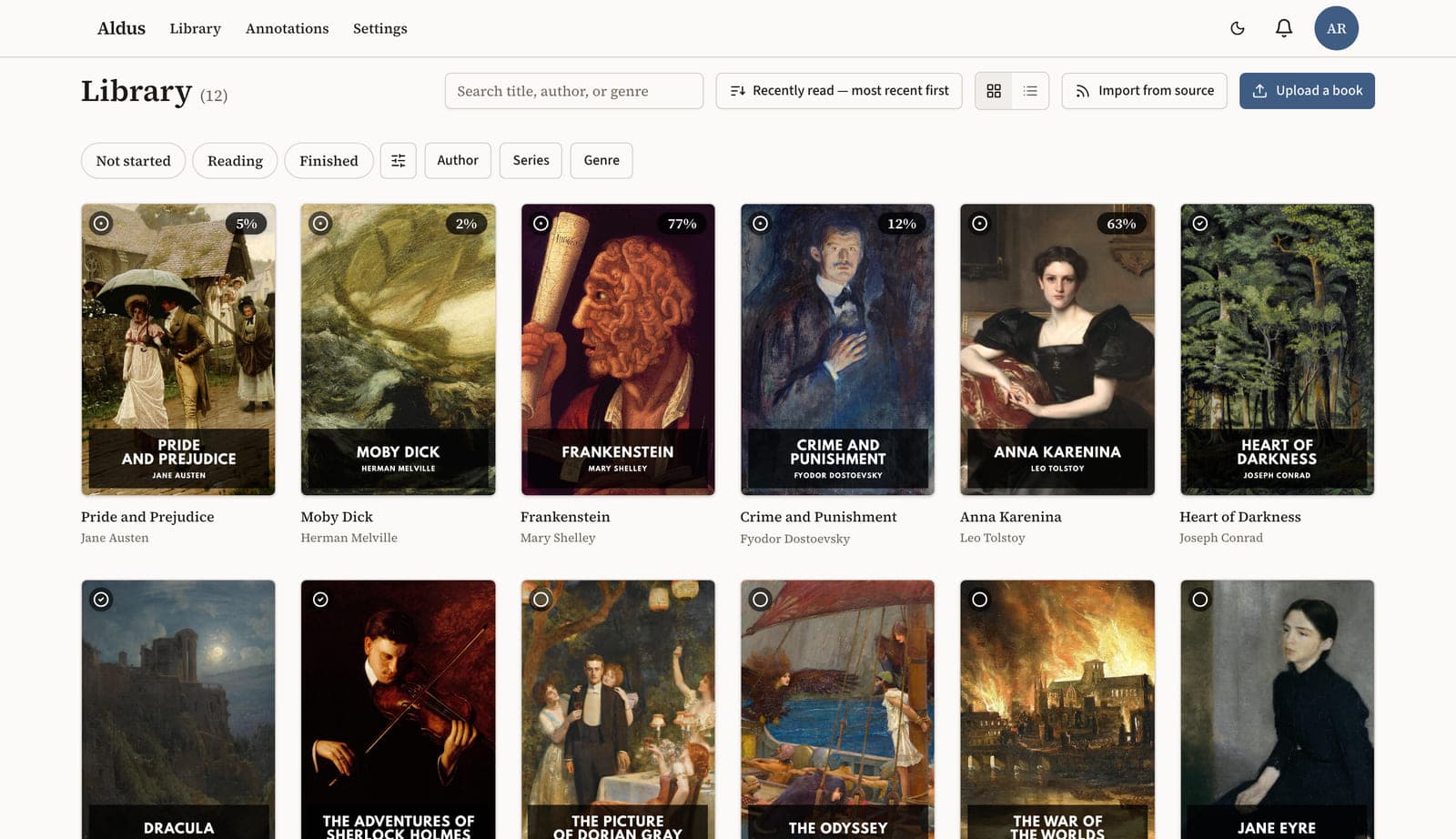
Task: Click status icon on Moby Dick cover
Action: (x=320, y=223)
